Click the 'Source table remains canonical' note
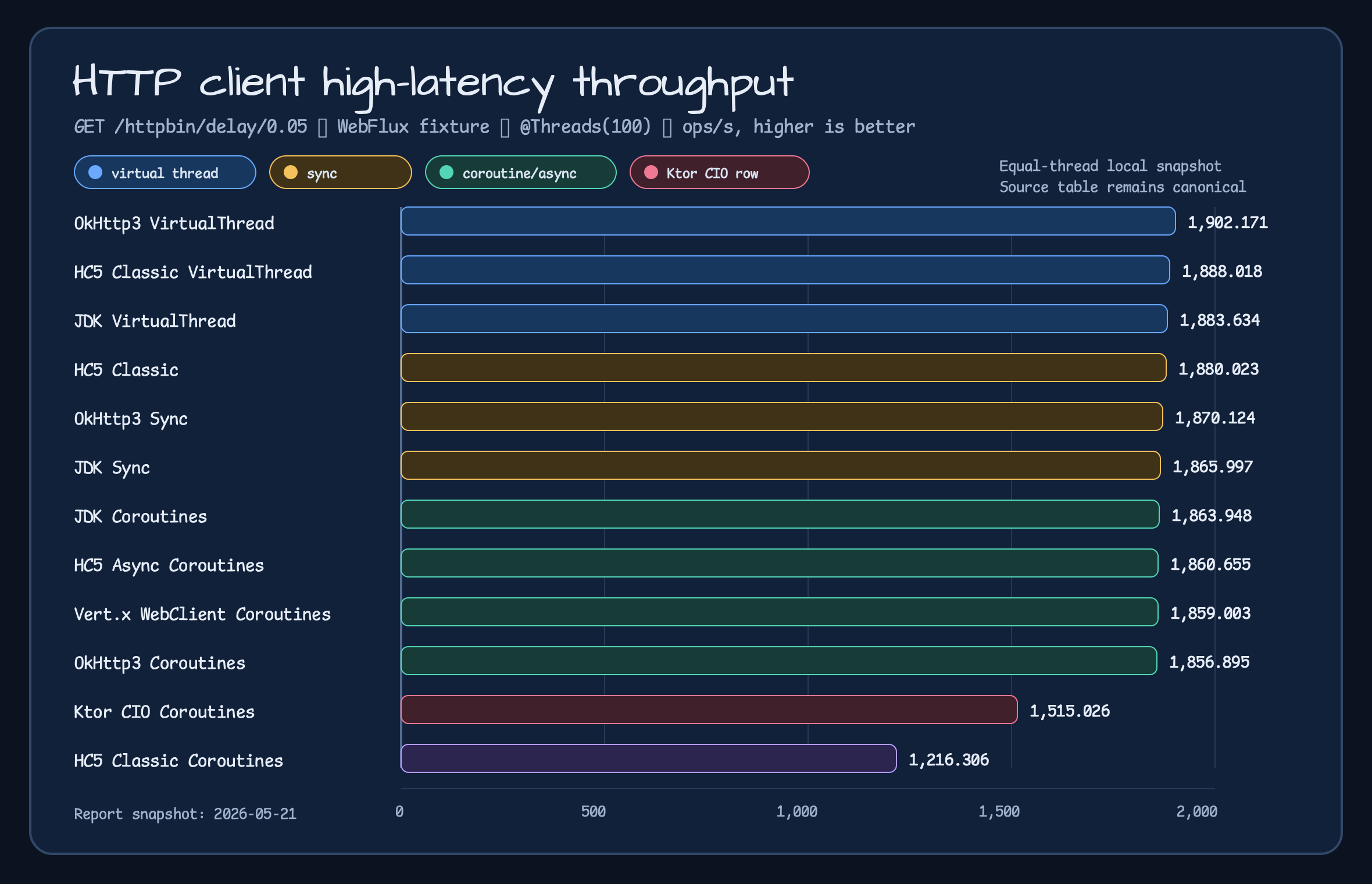This screenshot has width=1372, height=884. [x=1123, y=187]
